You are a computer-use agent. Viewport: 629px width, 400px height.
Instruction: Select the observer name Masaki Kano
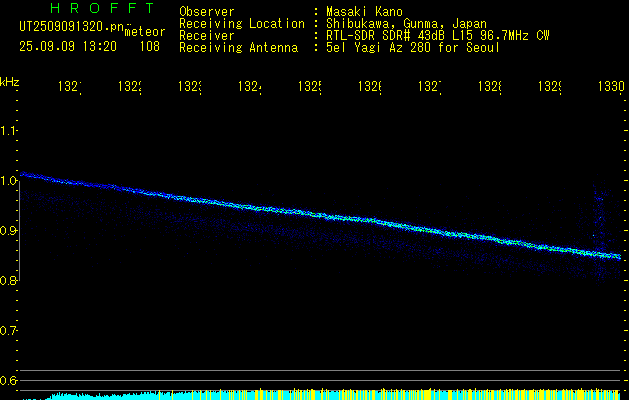point(364,11)
